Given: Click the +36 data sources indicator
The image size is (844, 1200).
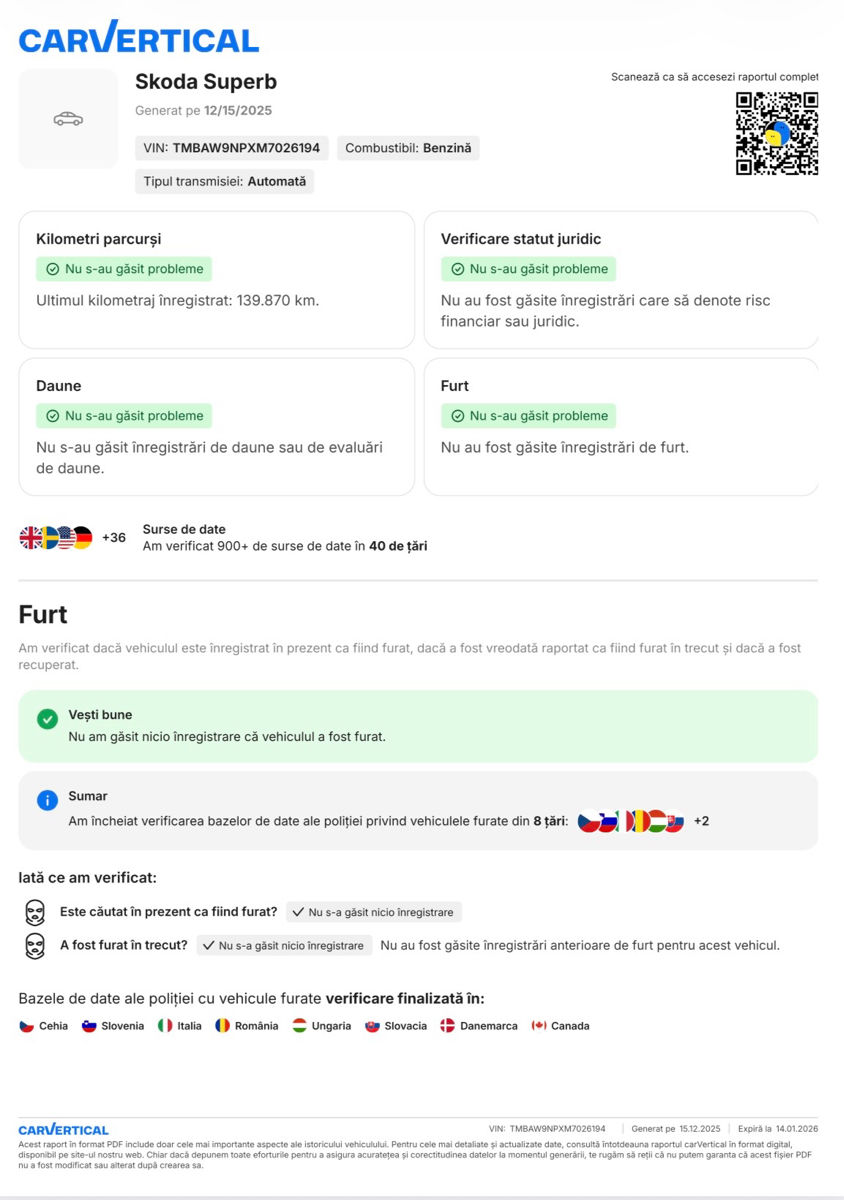Looking at the screenshot, I should tap(114, 538).
